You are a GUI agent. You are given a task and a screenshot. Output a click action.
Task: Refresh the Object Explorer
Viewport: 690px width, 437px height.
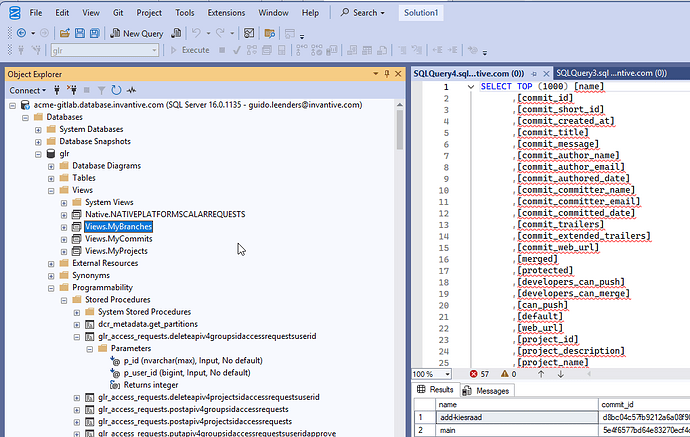click(x=116, y=90)
